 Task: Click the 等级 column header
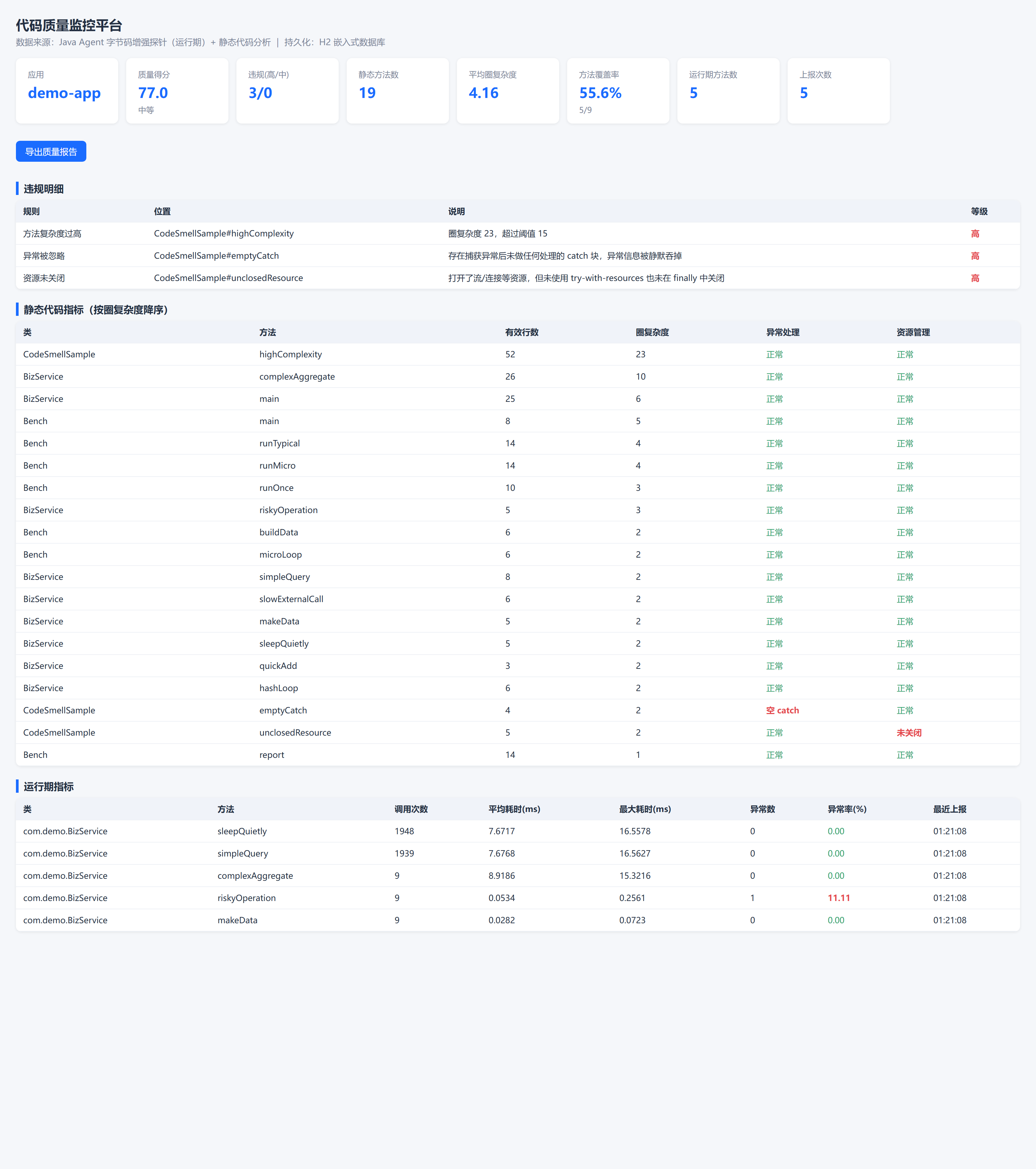[x=979, y=211]
